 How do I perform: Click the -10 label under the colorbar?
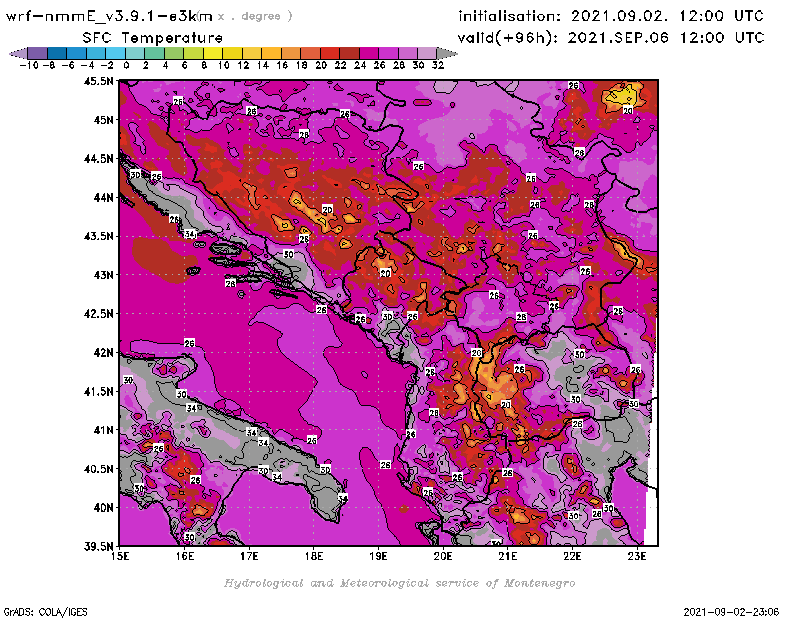coord(29,65)
